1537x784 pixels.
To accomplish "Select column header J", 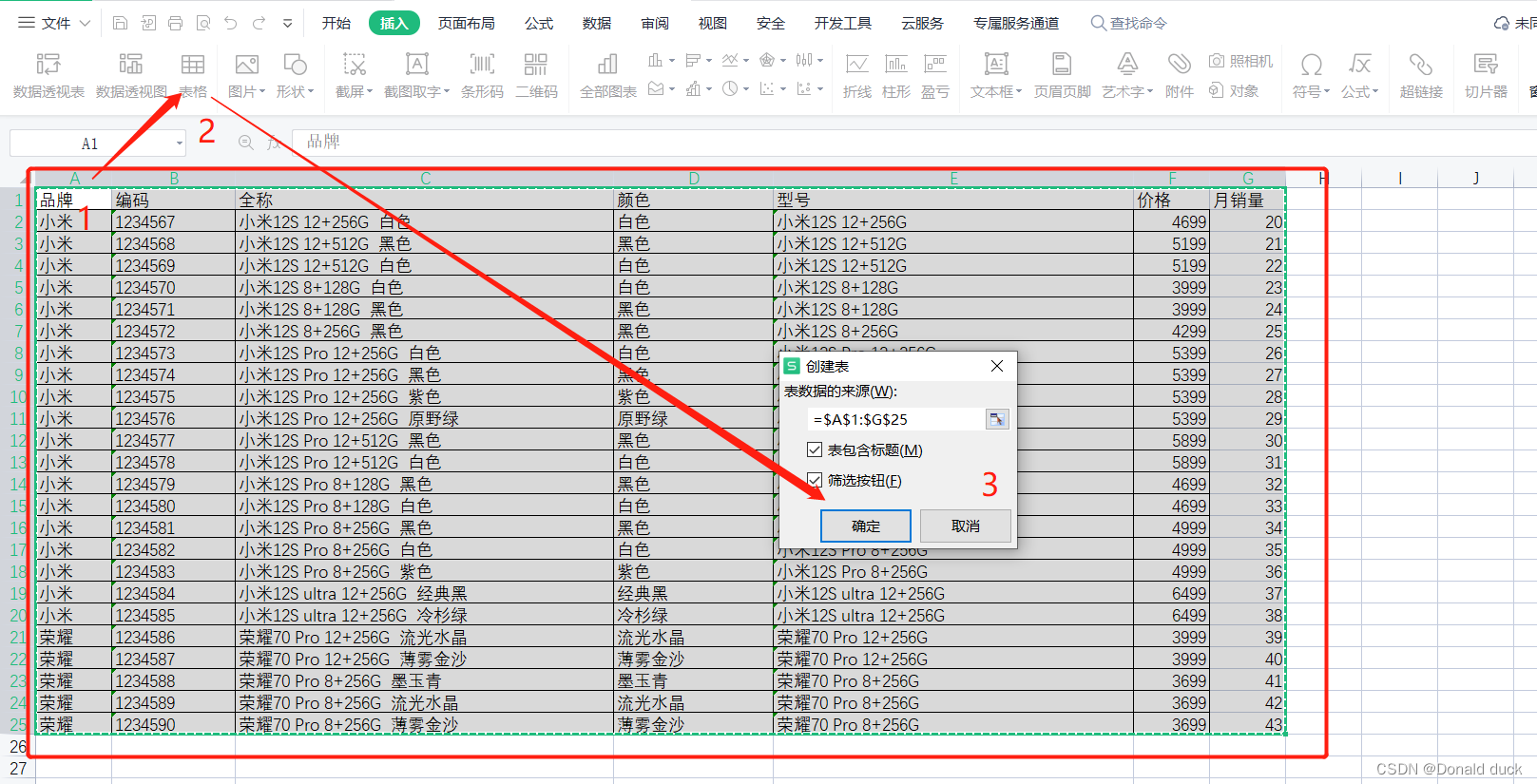I will pos(1475,178).
